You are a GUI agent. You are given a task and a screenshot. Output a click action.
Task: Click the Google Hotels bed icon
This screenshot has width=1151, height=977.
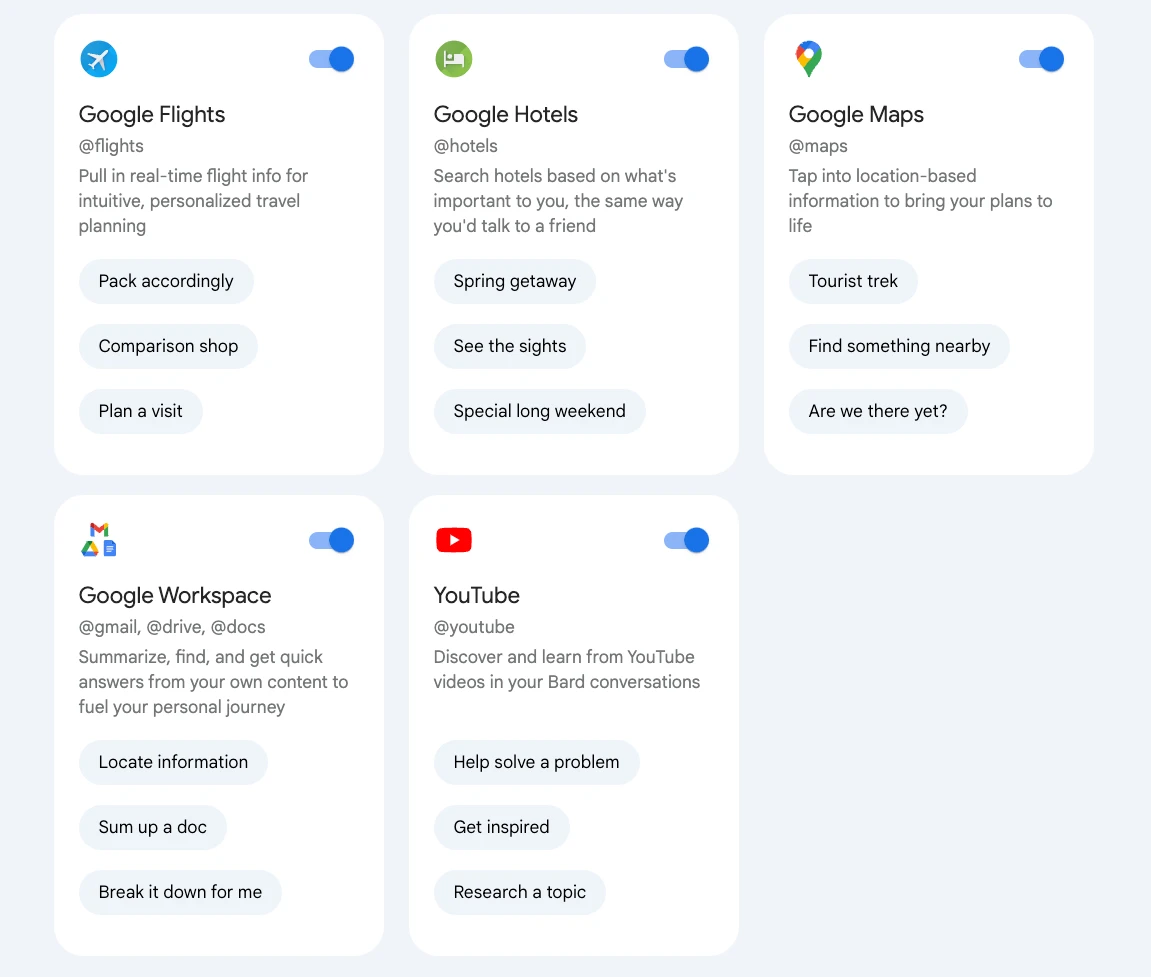454,59
